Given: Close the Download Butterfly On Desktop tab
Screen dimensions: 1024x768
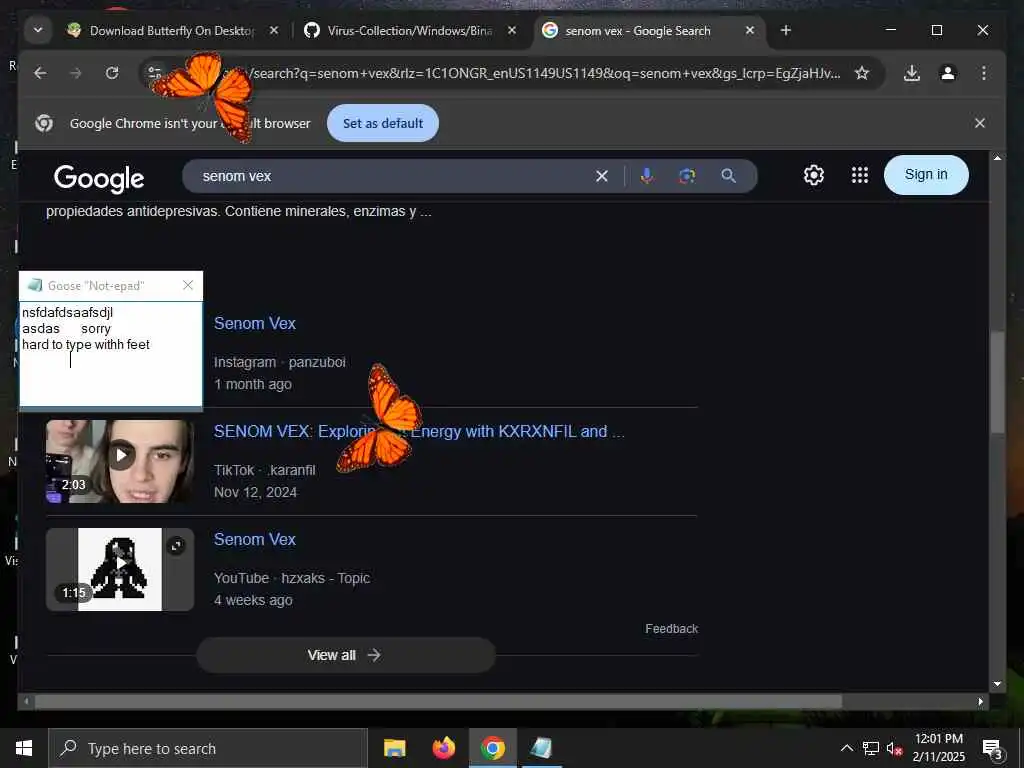Looking at the screenshot, I should pos(274,30).
